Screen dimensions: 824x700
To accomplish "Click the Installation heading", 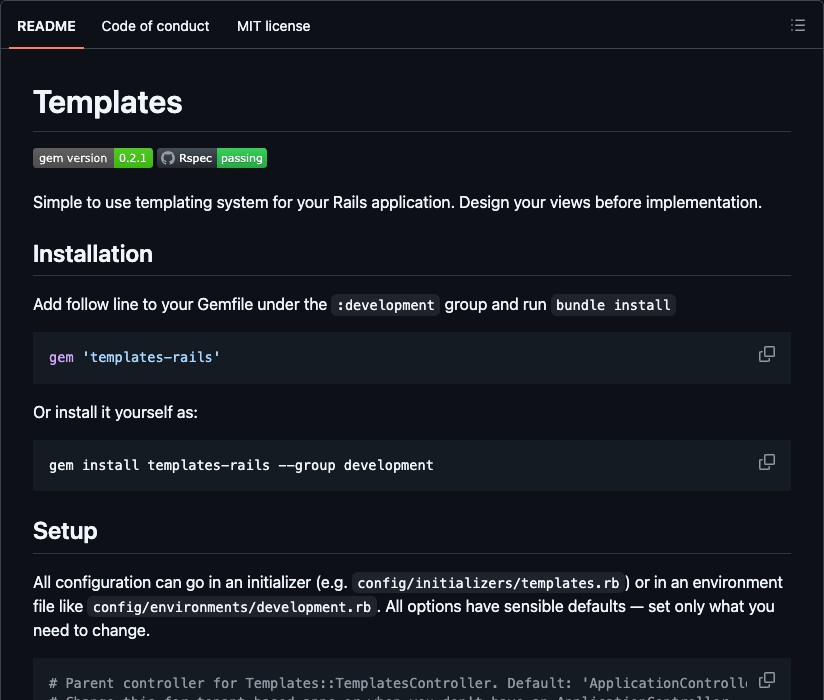I will [x=93, y=254].
